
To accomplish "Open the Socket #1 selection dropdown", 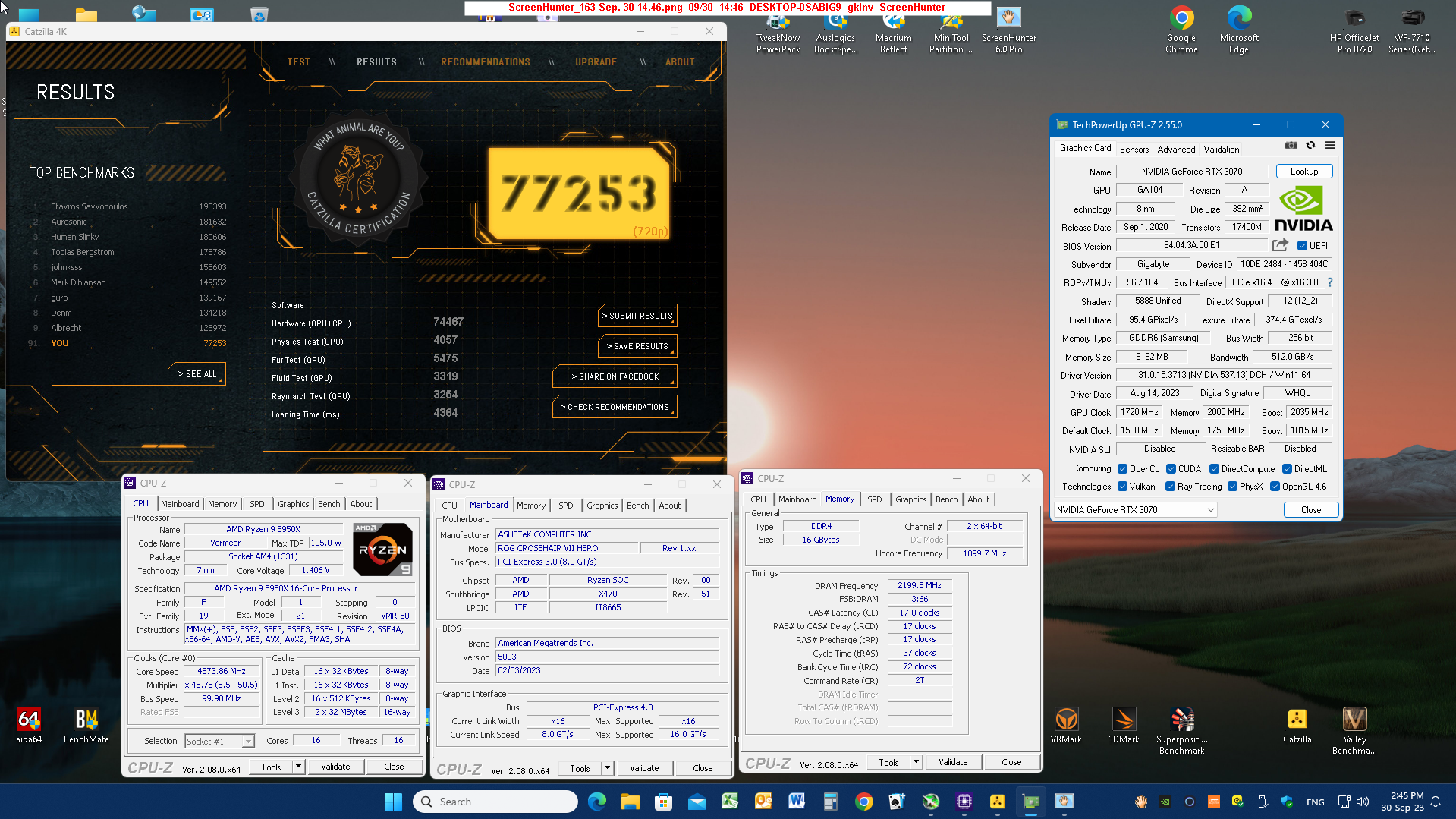I will point(219,741).
